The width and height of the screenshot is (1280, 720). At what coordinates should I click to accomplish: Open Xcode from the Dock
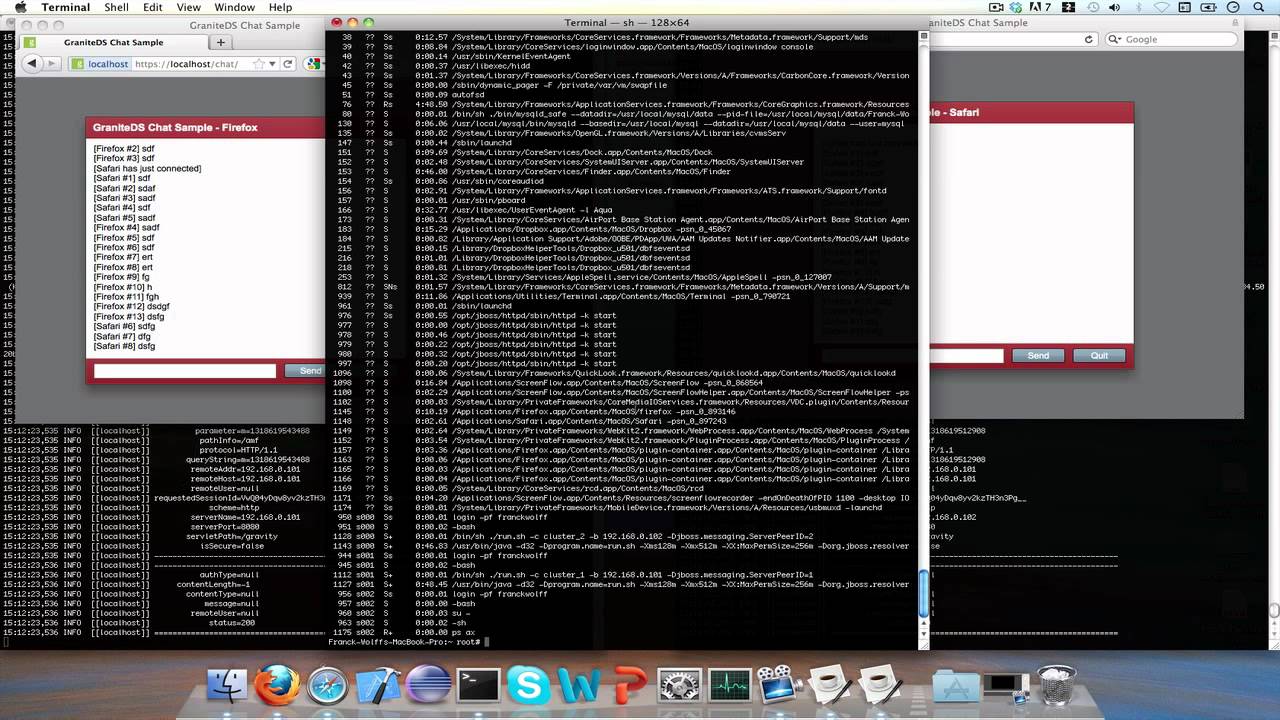tap(378, 686)
